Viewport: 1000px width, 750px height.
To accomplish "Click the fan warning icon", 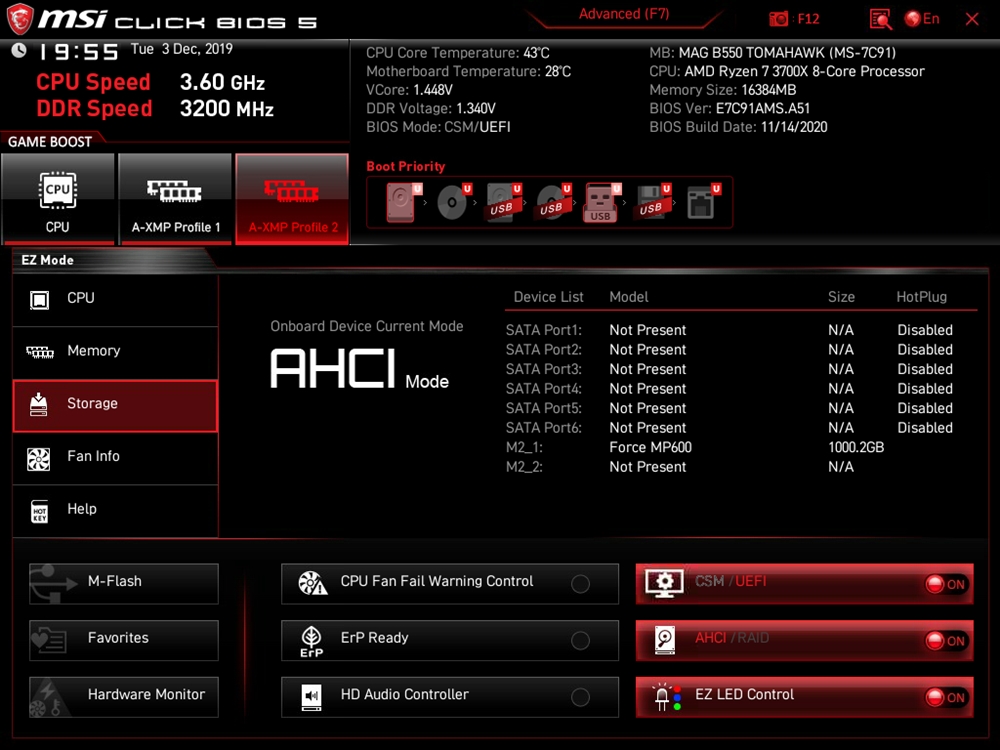I will click(312, 582).
